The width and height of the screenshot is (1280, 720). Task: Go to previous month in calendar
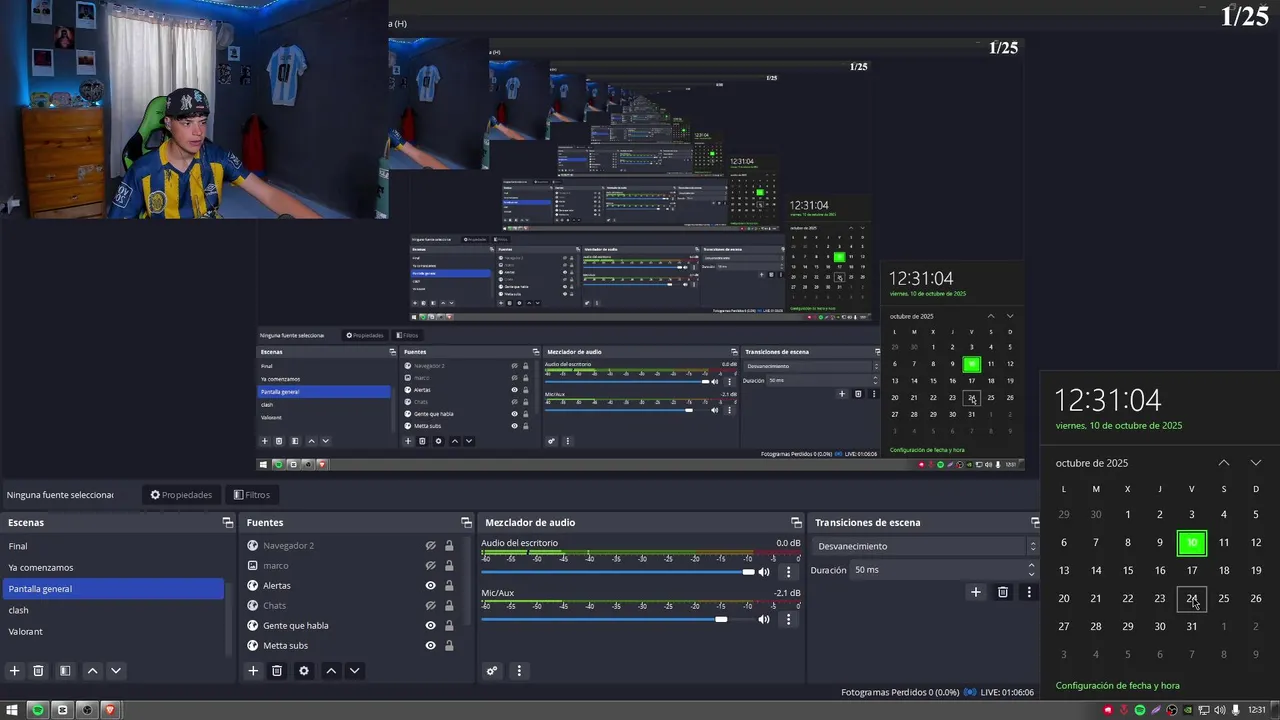point(1224,463)
